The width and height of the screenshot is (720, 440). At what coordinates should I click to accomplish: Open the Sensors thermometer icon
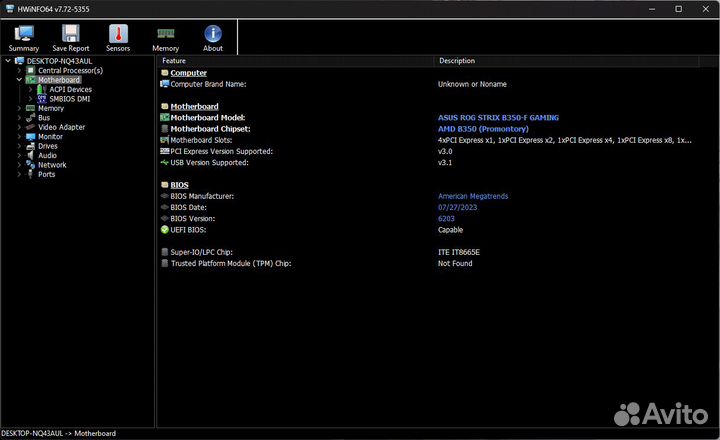pos(118,37)
